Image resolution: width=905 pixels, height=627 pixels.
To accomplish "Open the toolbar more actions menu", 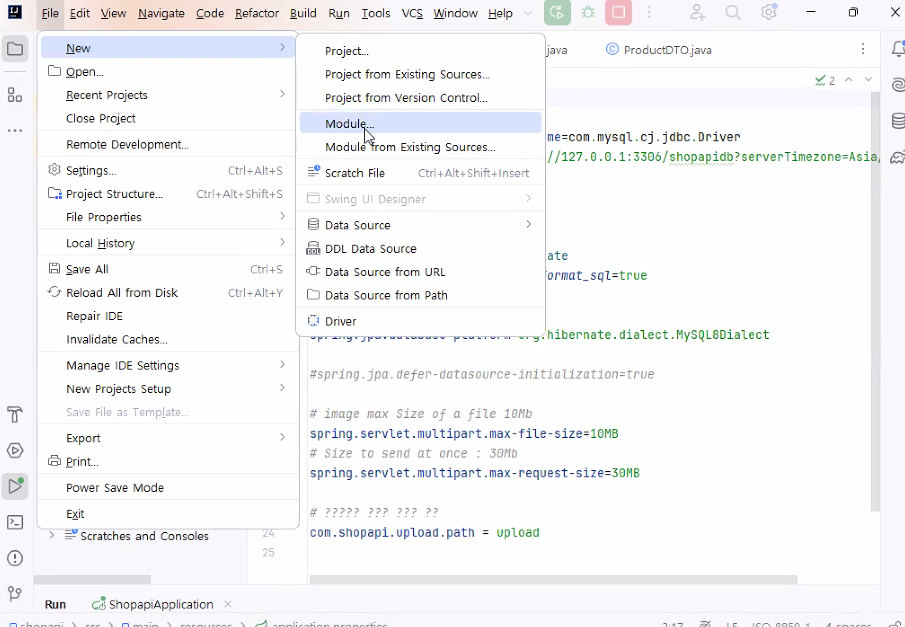I will pyautogui.click(x=649, y=13).
